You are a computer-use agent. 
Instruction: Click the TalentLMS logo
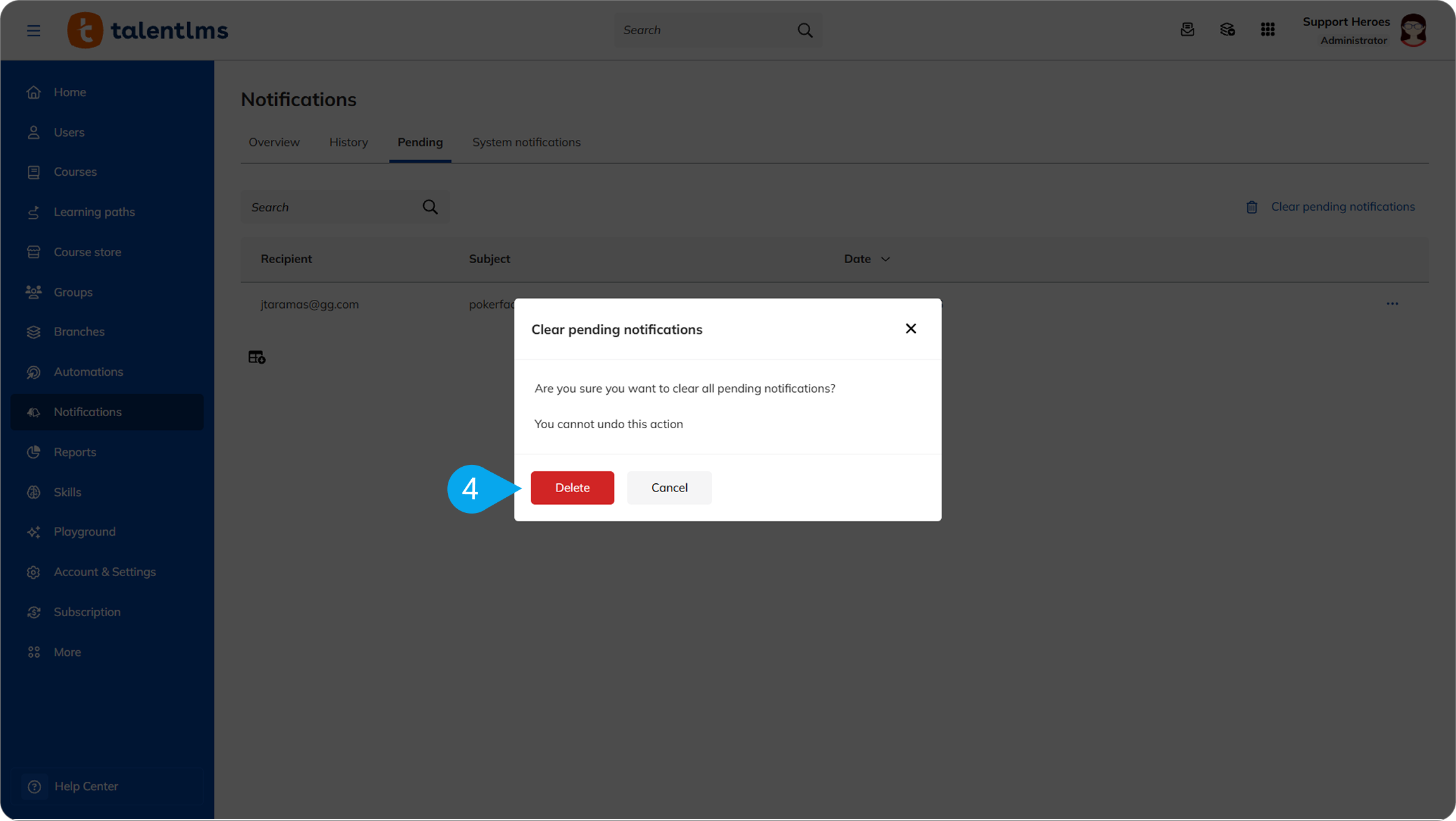[x=147, y=30]
